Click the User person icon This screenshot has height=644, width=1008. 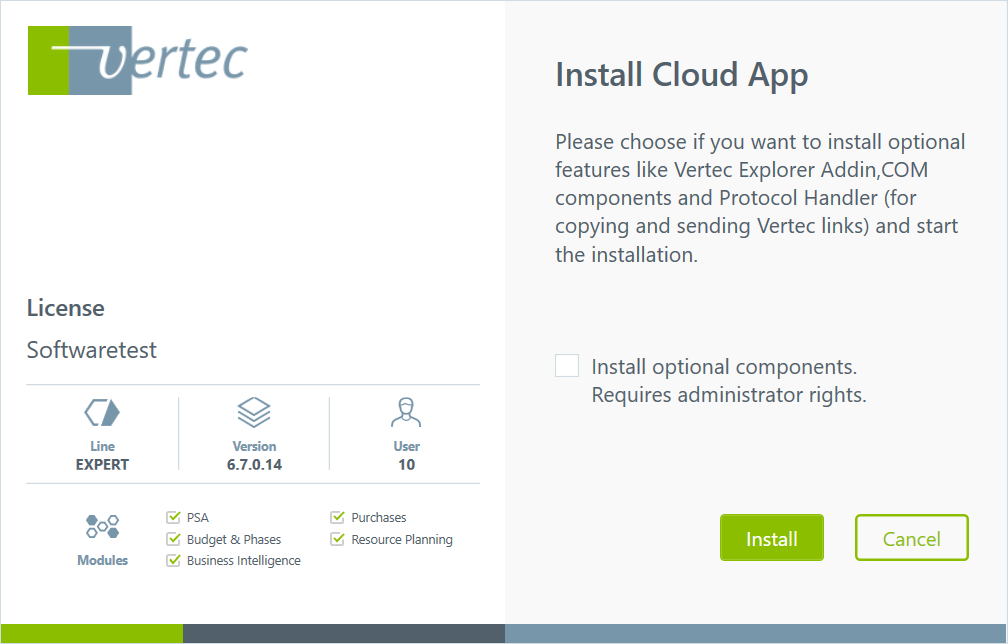[x=406, y=412]
